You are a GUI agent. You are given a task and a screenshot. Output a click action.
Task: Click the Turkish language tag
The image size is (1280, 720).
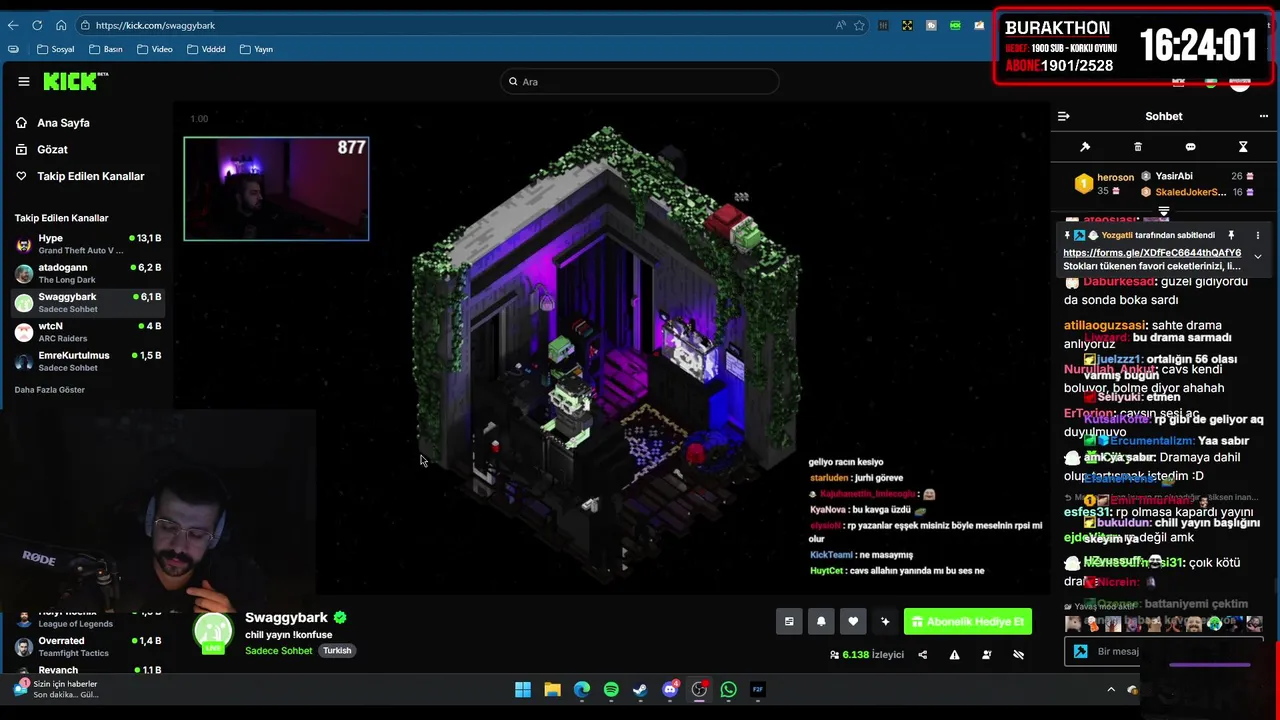pyautogui.click(x=337, y=651)
